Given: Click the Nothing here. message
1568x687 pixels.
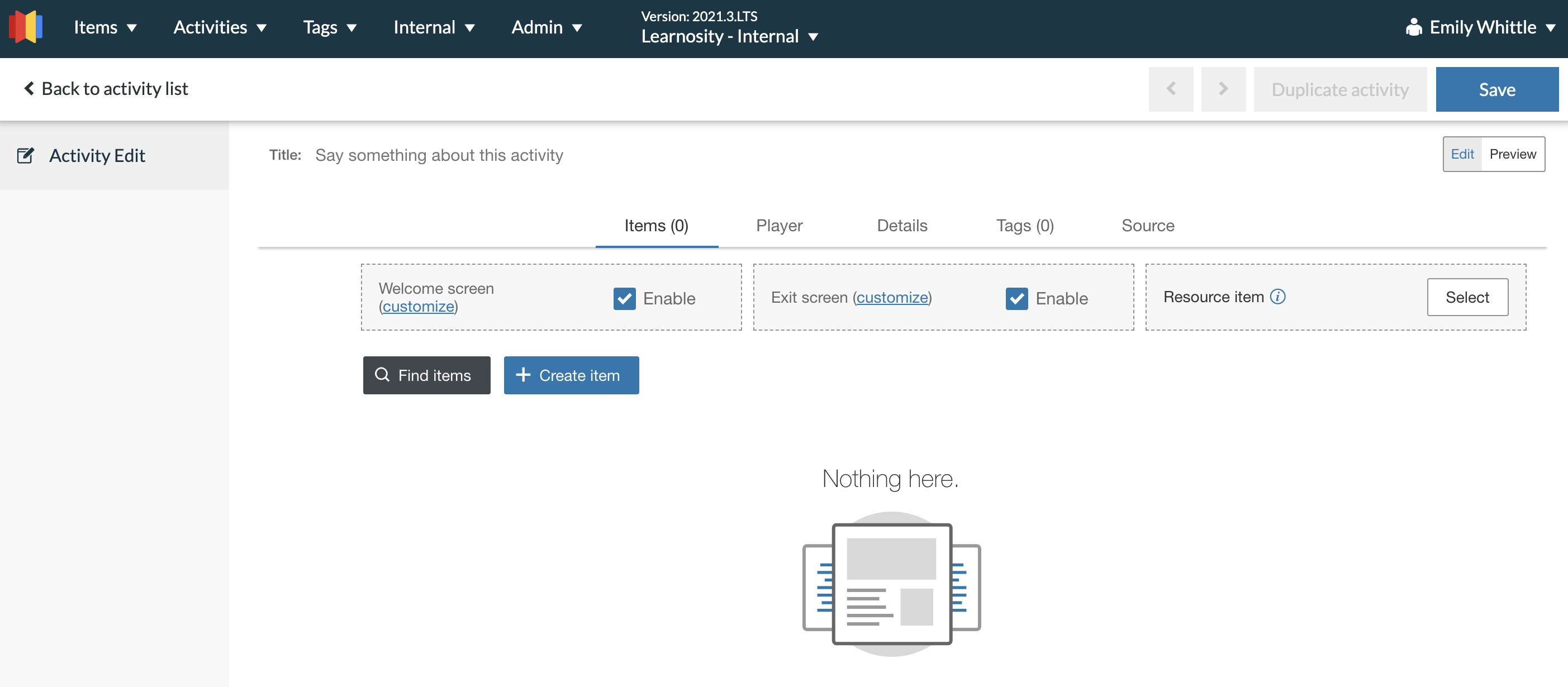Looking at the screenshot, I should tap(890, 479).
